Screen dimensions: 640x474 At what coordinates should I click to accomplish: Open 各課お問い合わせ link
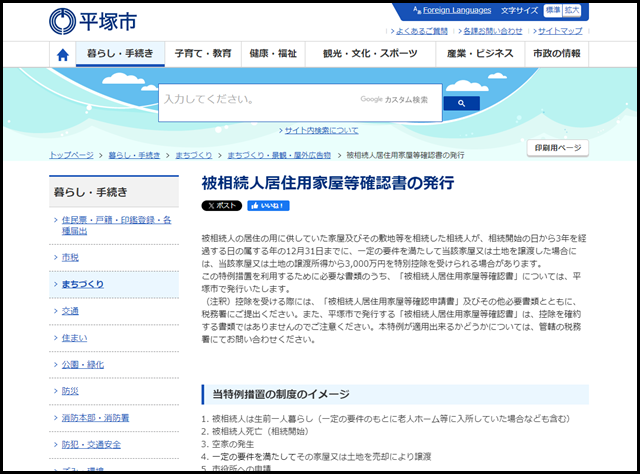[x=493, y=31]
